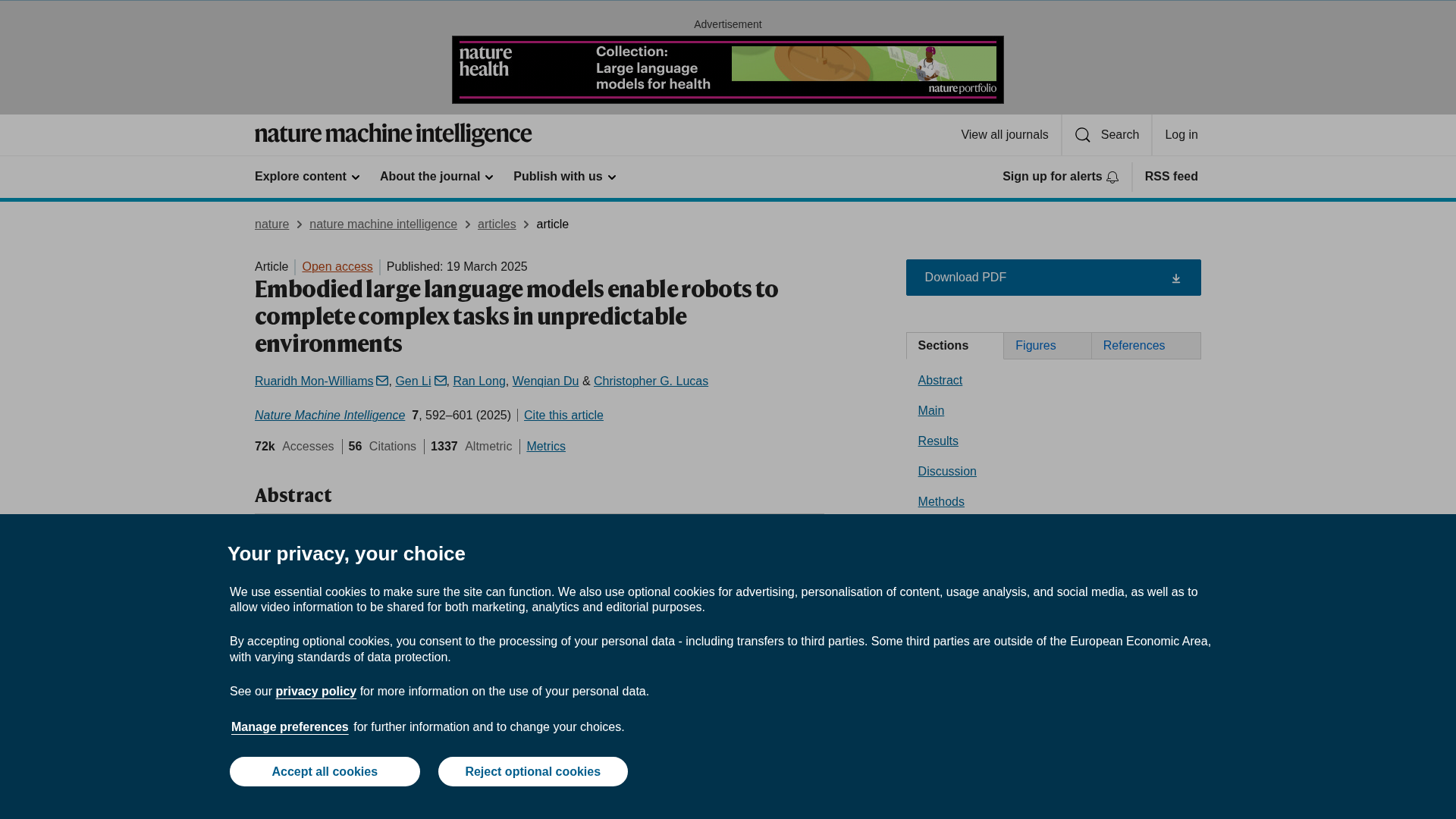Click the nature health advertisement banner
Screen dimensions: 1456x819
pos(727,70)
